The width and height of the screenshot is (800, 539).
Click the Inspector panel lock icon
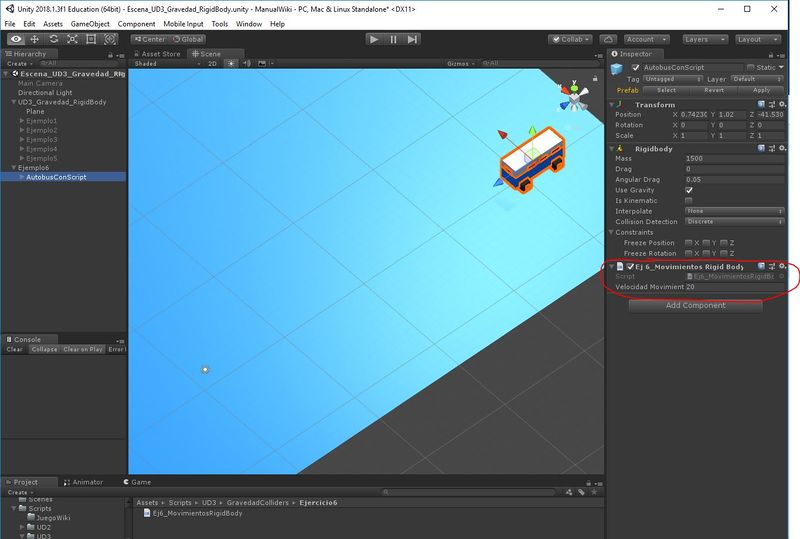point(772,55)
